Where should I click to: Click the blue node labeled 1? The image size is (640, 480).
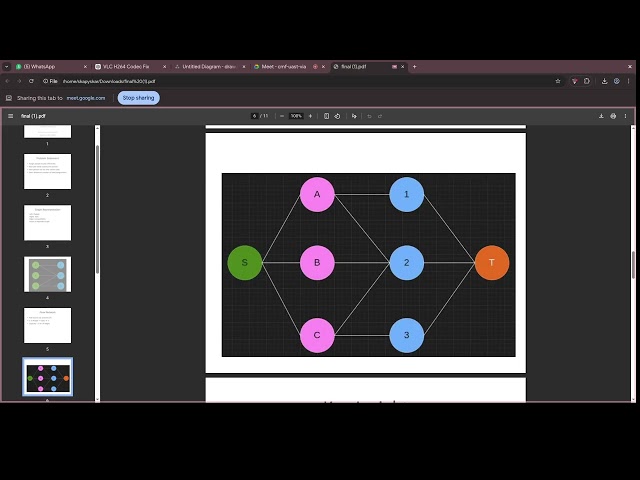click(x=407, y=194)
